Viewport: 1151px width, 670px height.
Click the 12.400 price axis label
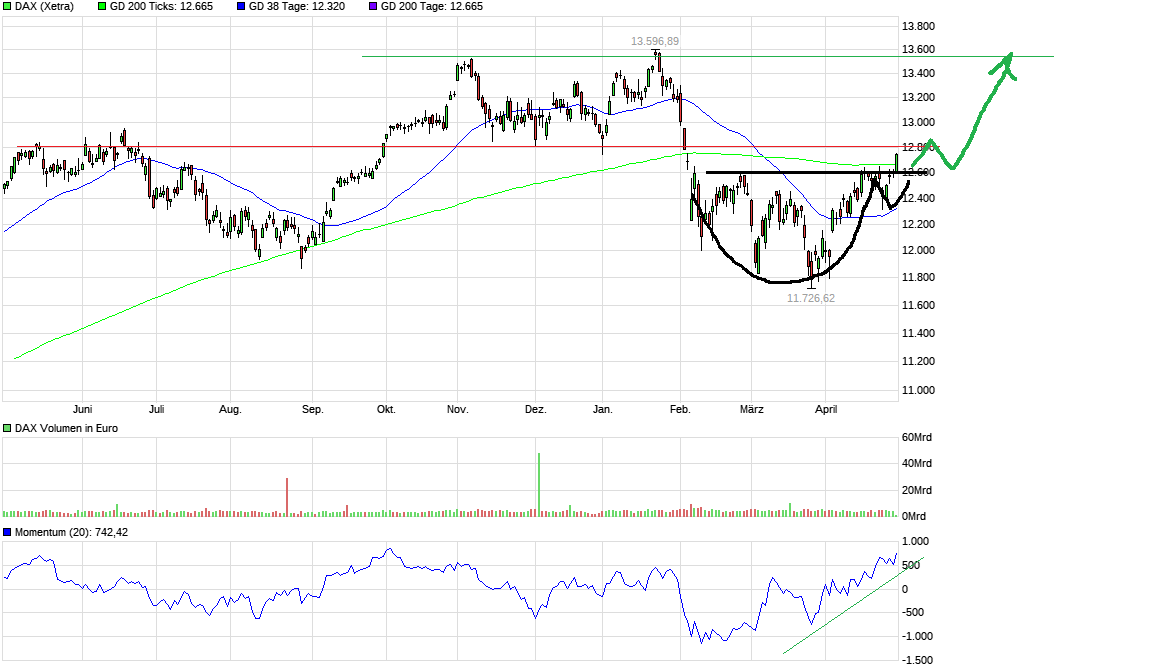918,198
